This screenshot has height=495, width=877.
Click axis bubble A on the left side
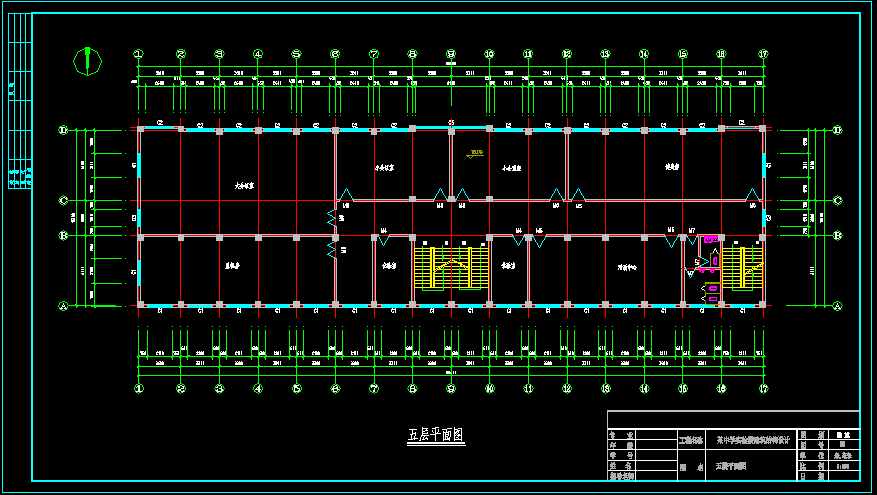click(x=63, y=306)
